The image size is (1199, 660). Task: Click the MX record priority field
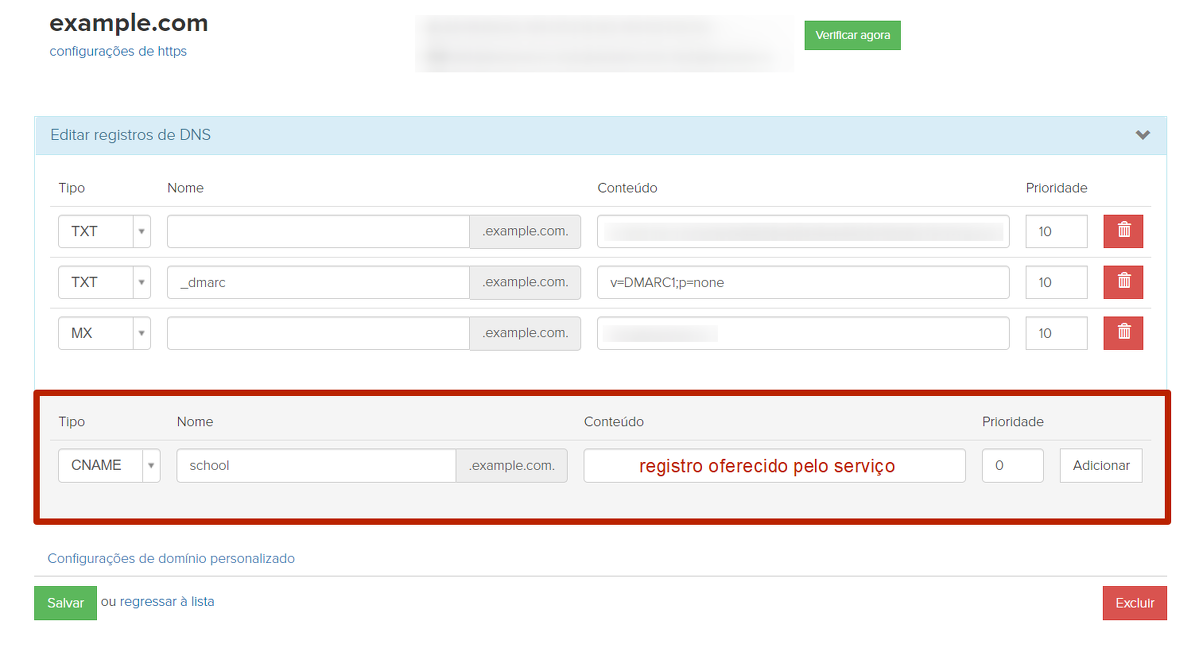tap(1056, 333)
